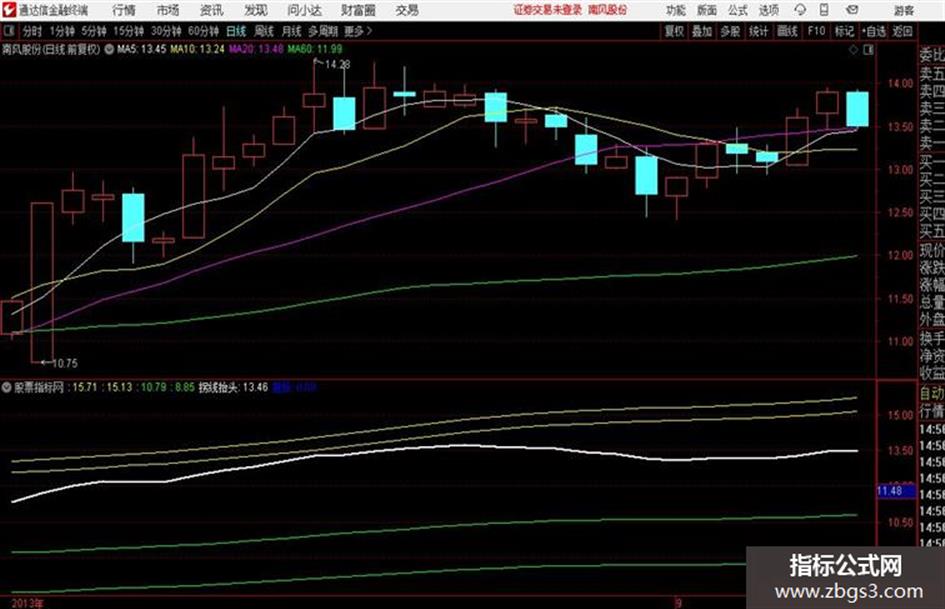Switch to the 多周期 tab
Image resolution: width=945 pixels, height=609 pixels.
coord(323,31)
